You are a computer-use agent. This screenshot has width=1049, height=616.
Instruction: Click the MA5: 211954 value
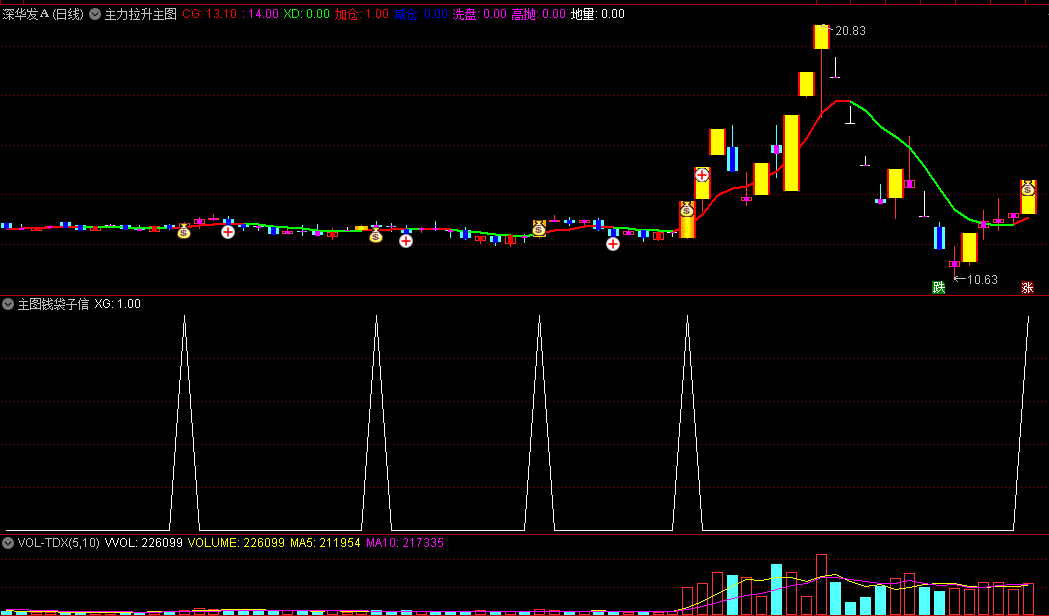pos(325,543)
